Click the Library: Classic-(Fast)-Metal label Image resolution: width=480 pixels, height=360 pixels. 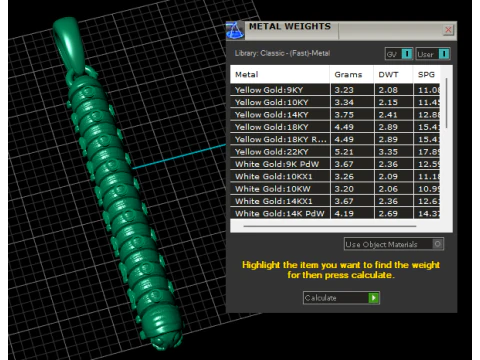point(282,53)
